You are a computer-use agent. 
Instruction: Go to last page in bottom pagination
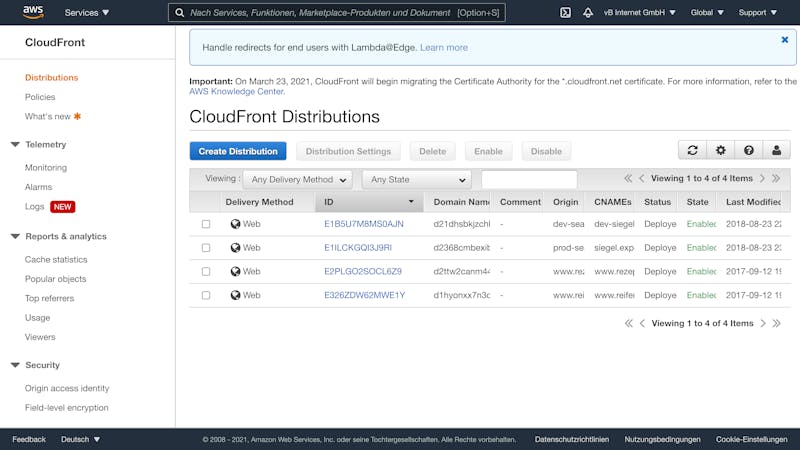pyautogui.click(x=777, y=323)
